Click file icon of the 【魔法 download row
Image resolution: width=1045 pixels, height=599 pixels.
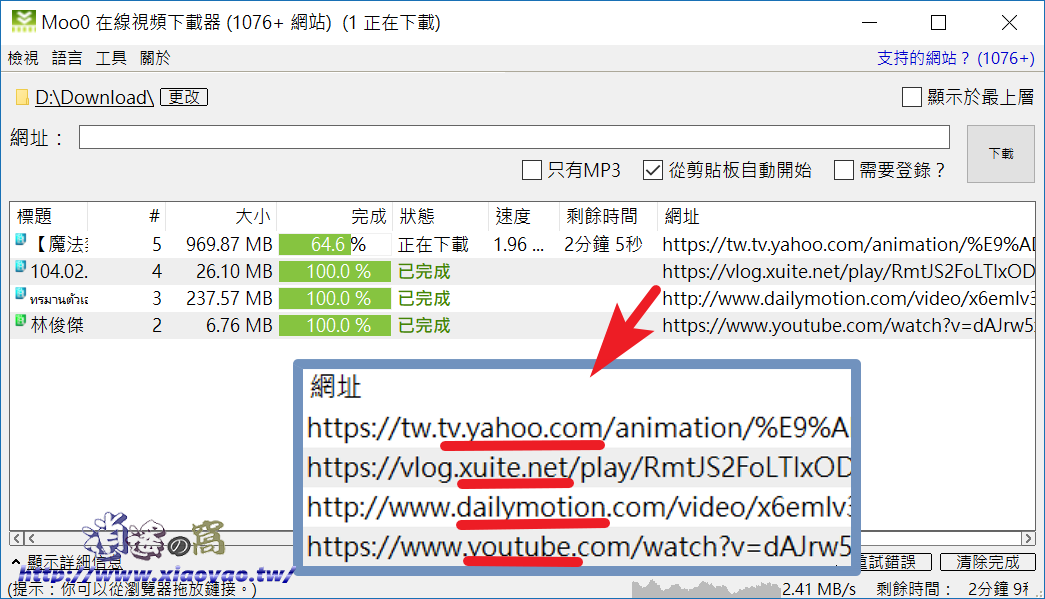[21, 239]
